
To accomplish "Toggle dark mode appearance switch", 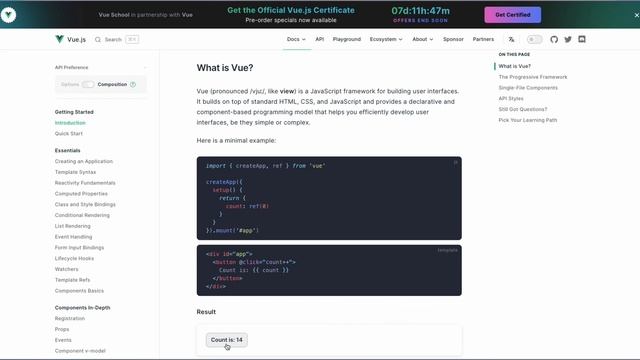I will point(534,40).
